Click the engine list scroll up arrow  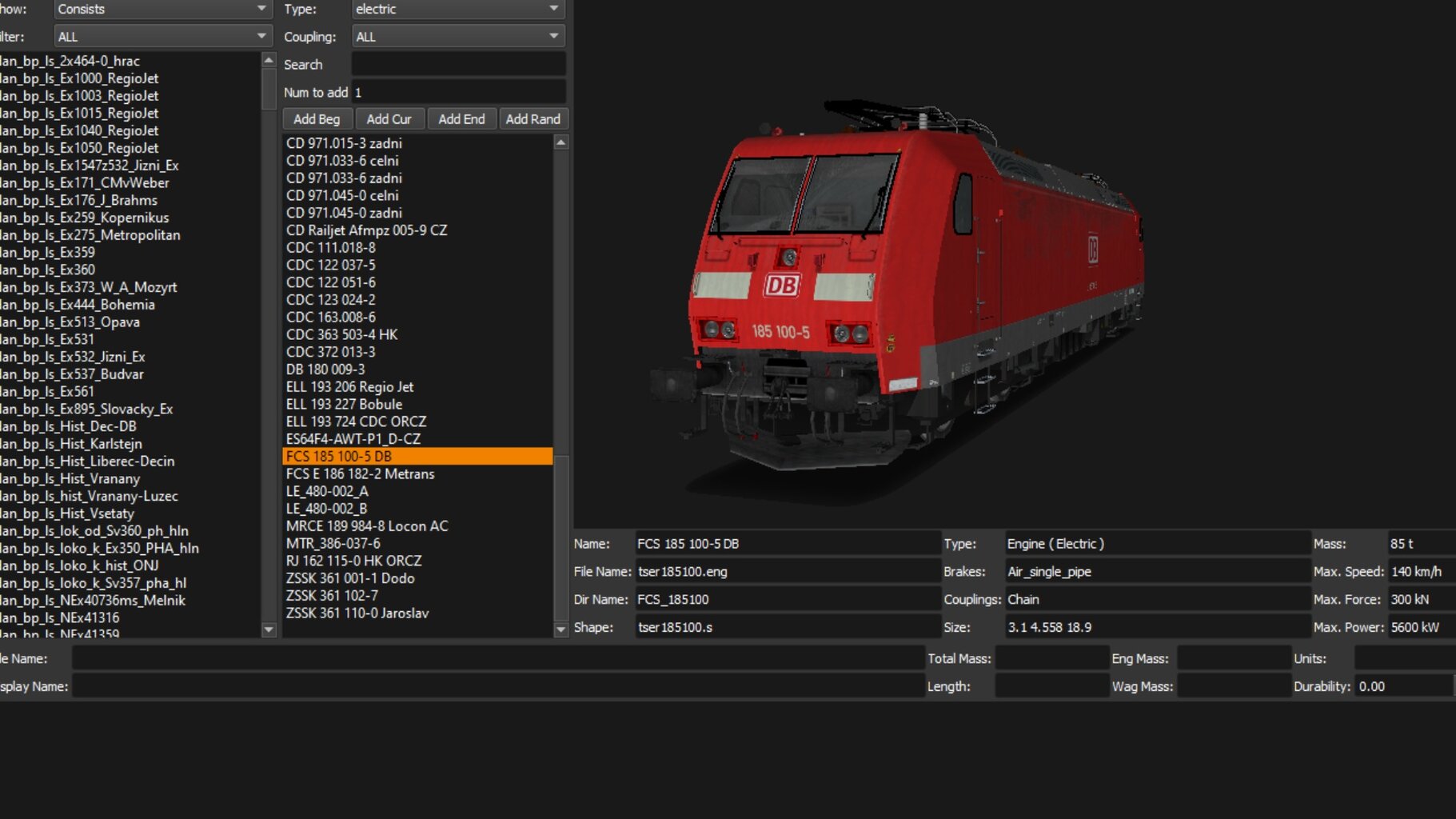point(560,142)
